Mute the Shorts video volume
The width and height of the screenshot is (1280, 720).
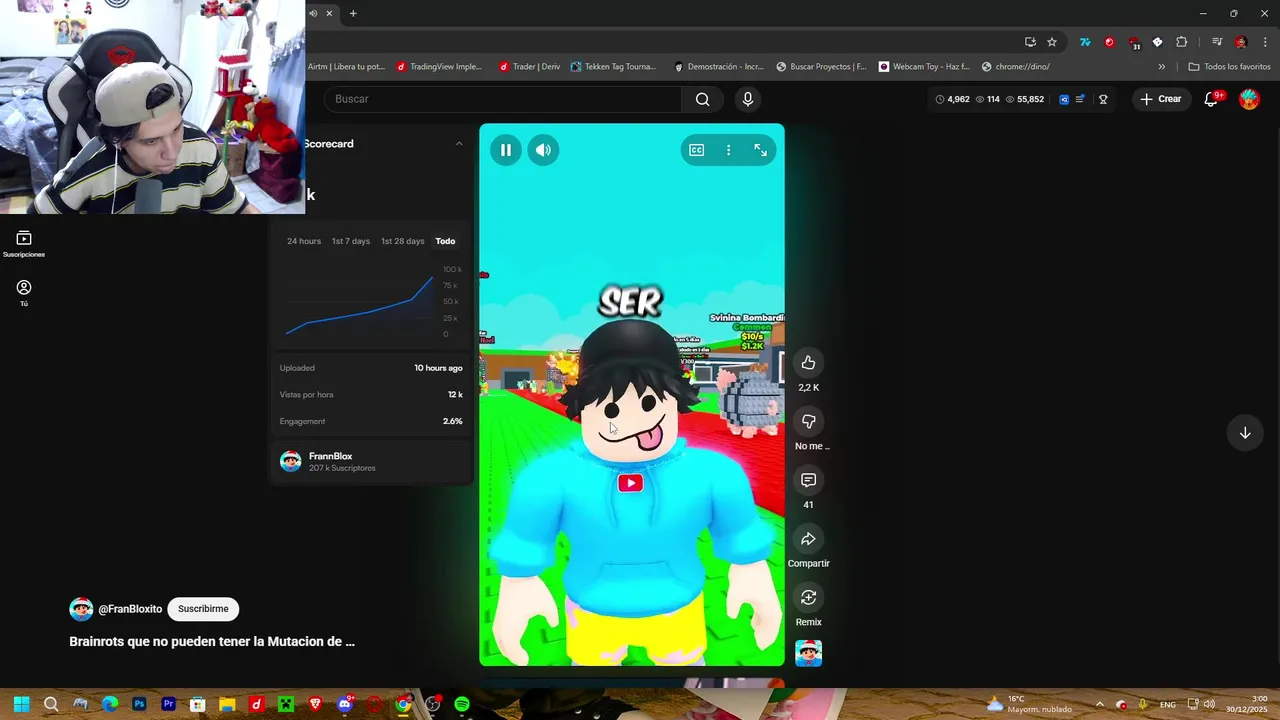pyautogui.click(x=543, y=150)
